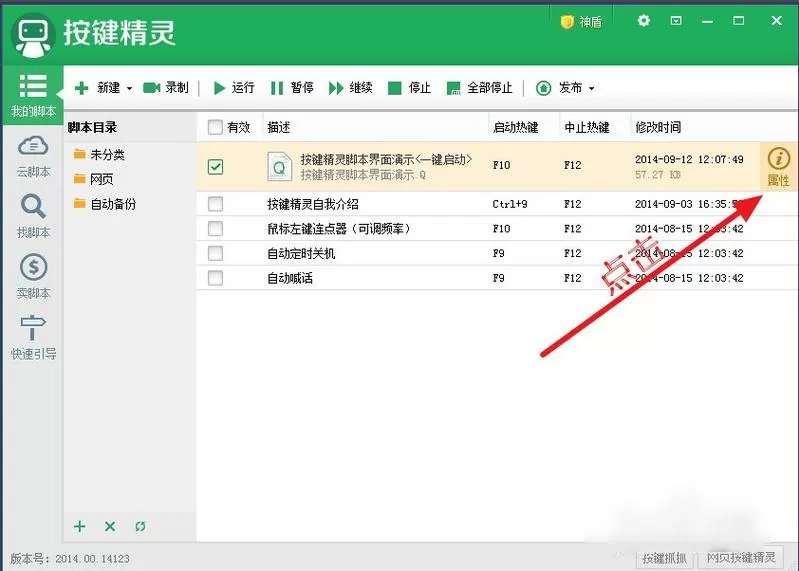Stop the script with 停止 button

point(409,88)
